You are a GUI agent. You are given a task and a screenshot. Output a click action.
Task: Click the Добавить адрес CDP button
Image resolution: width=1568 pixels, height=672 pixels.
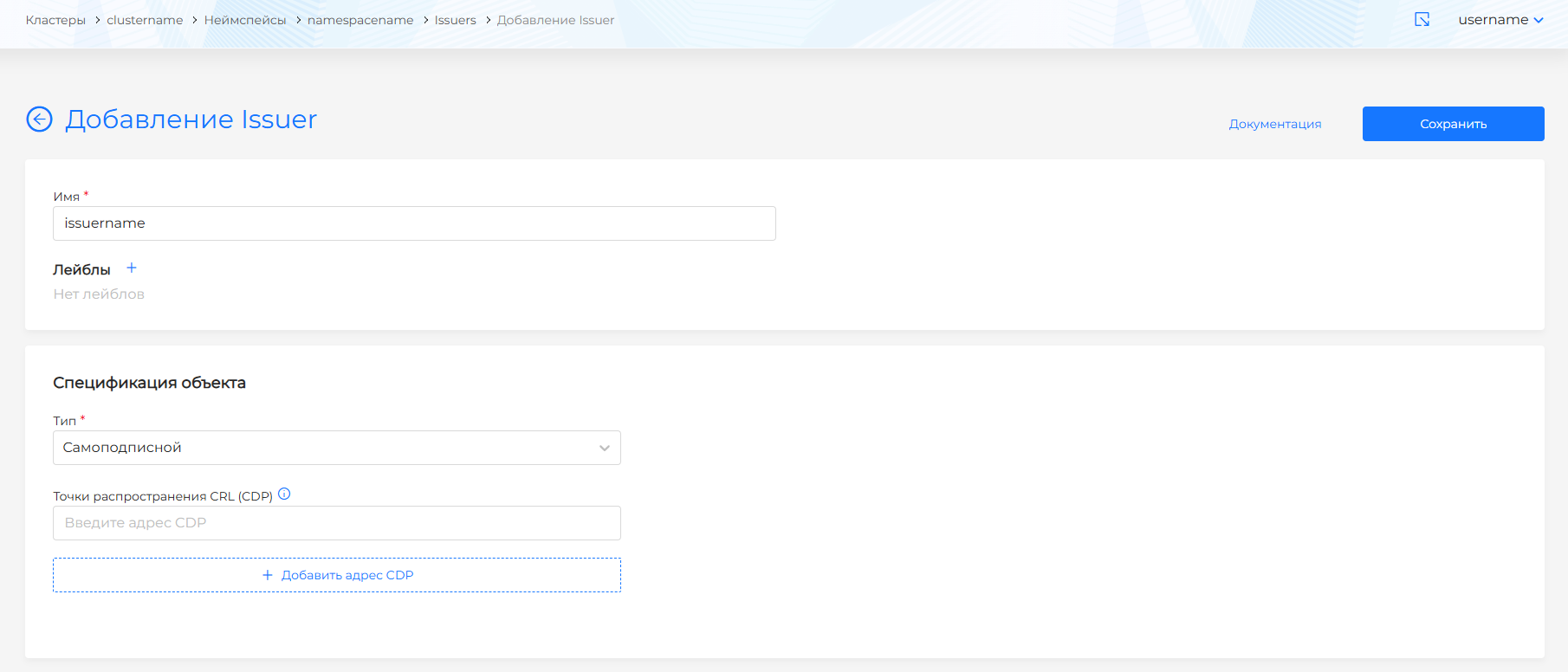(336, 575)
